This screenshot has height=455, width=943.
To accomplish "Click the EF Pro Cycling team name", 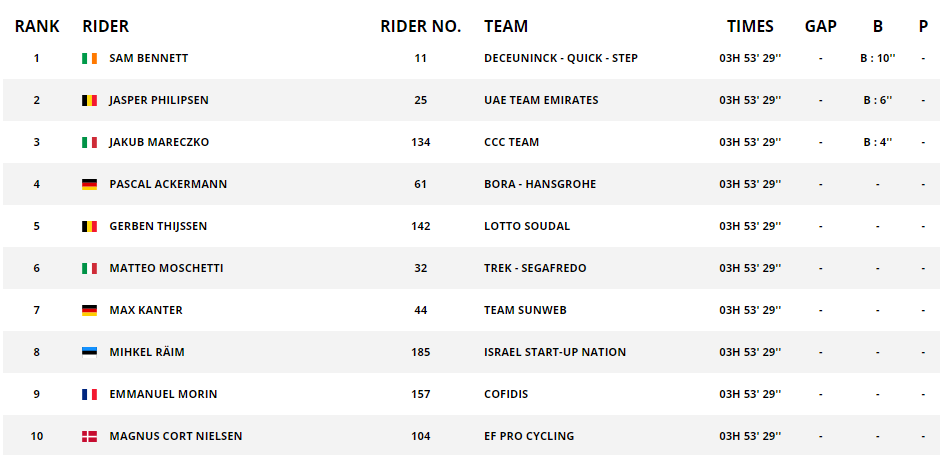I will (529, 436).
